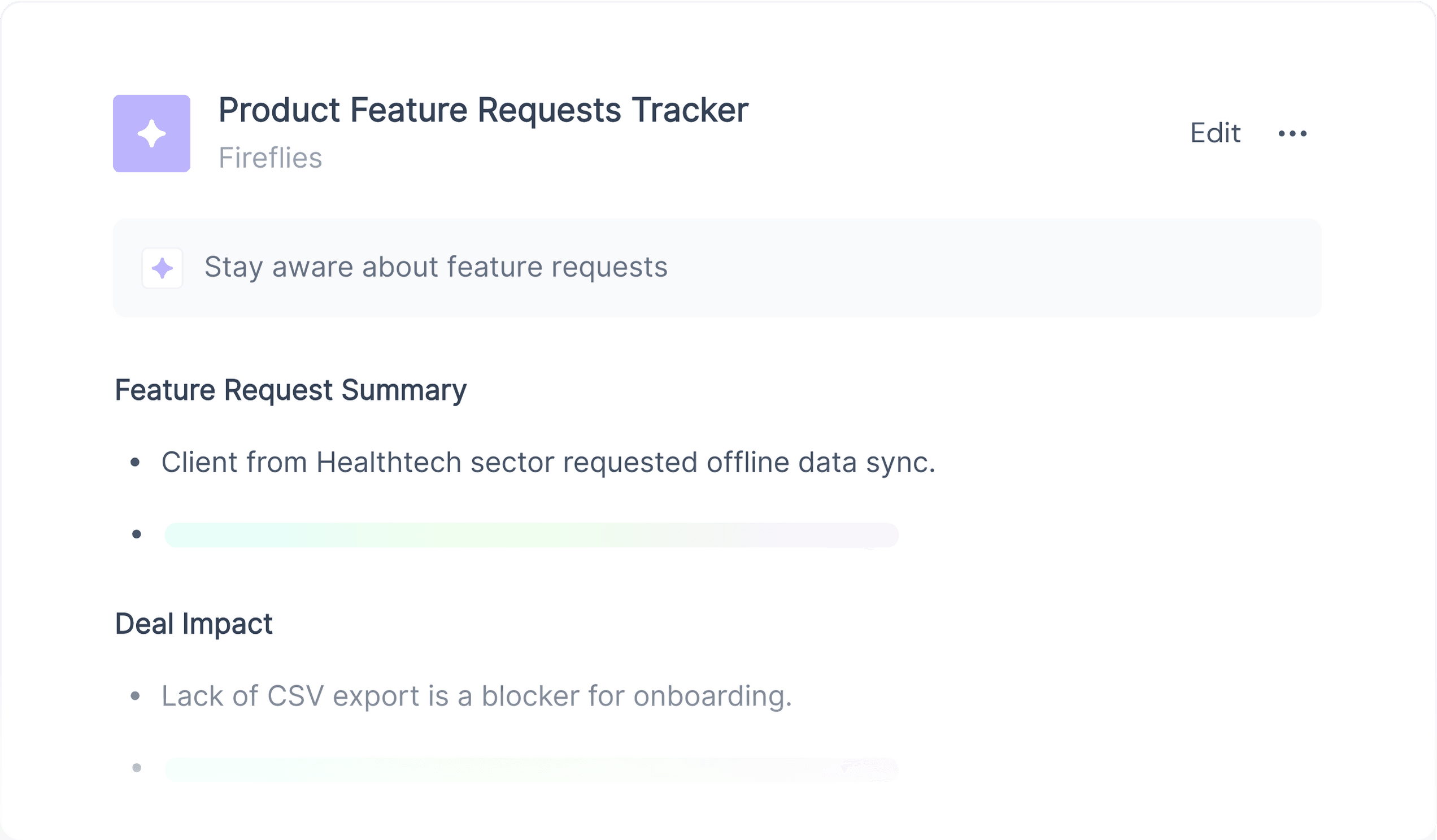The width and height of the screenshot is (1437, 840).
Task: Click the loading placeholder under Feature Request Summary
Action: pos(532,535)
